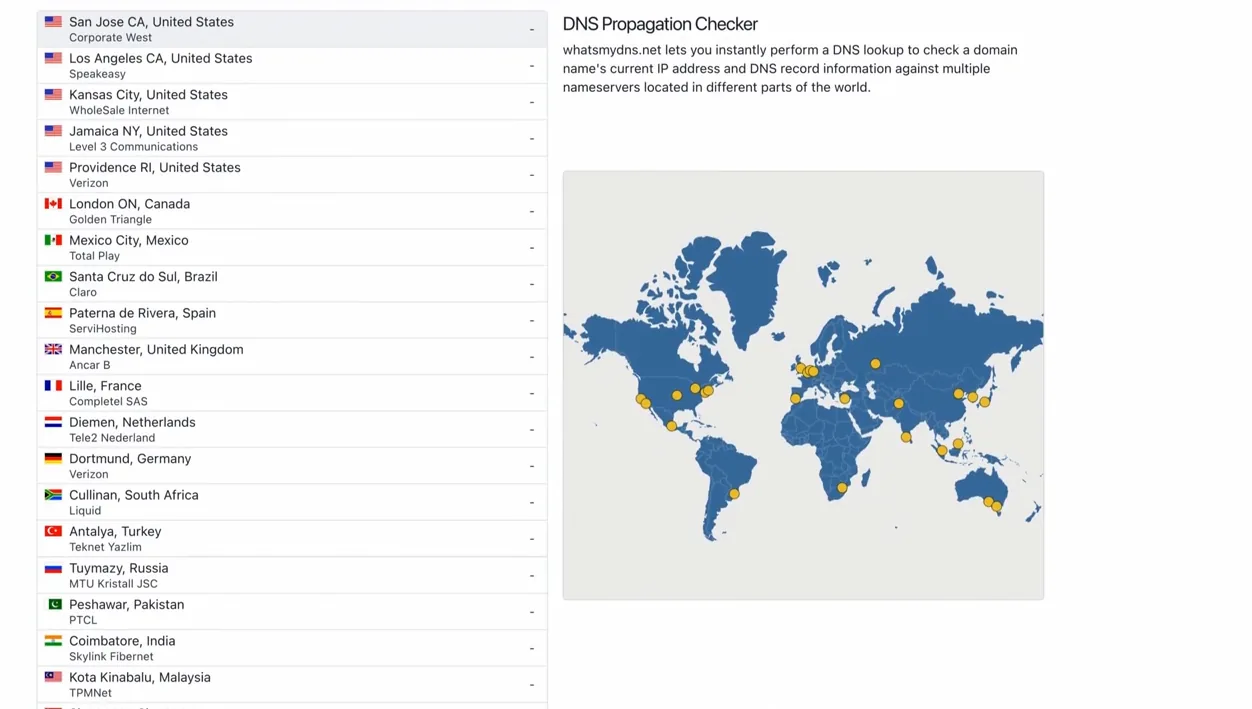
Task: Click the result dash for Dortmund, Germany
Action: click(532, 466)
